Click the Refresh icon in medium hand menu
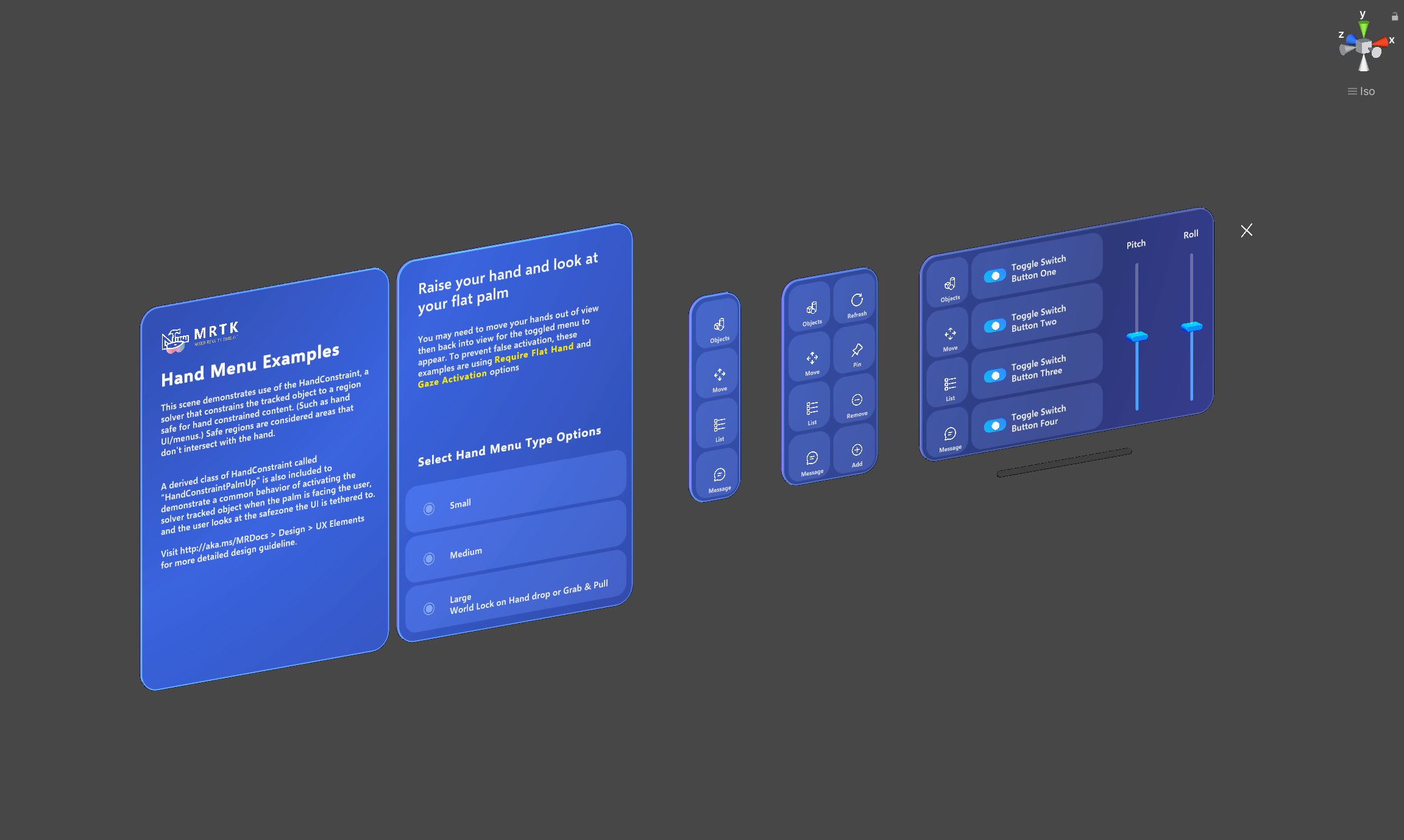 pyautogui.click(x=854, y=300)
